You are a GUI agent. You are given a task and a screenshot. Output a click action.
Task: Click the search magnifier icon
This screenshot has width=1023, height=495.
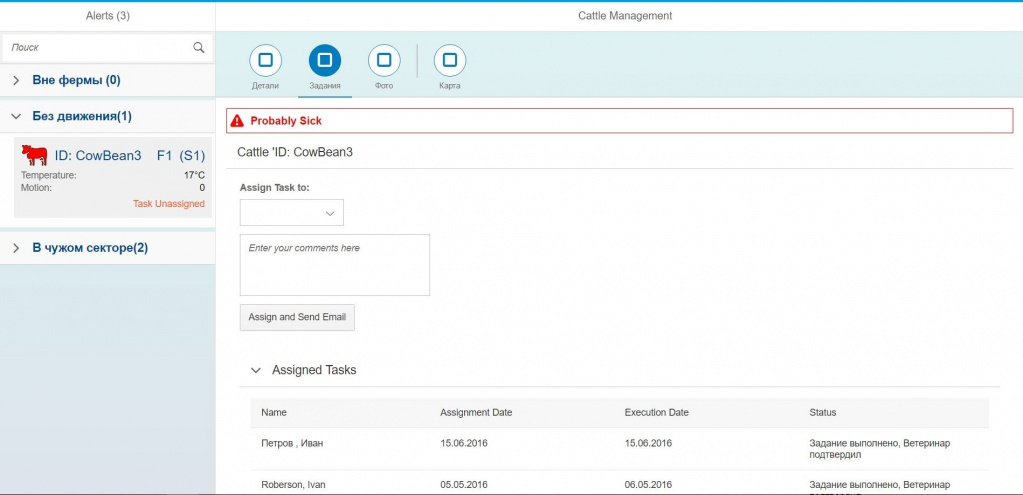click(199, 47)
